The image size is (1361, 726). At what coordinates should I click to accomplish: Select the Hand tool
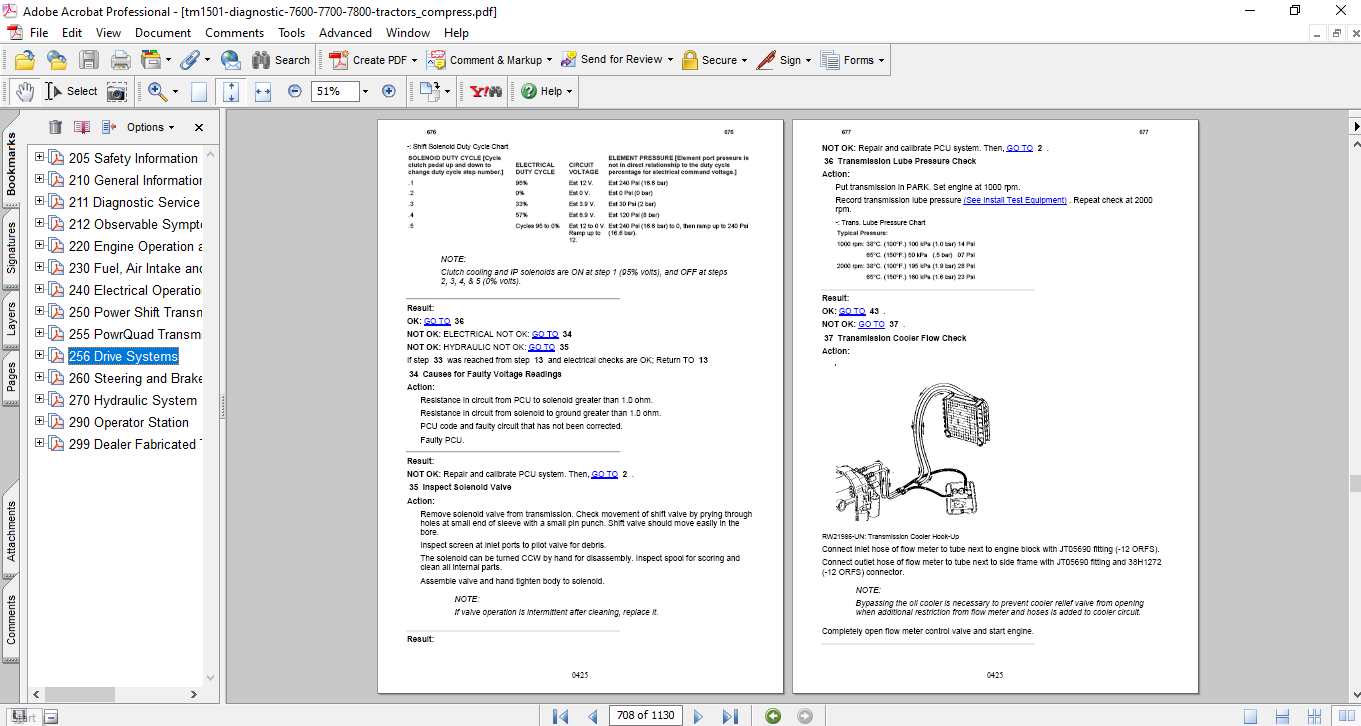tap(25, 91)
